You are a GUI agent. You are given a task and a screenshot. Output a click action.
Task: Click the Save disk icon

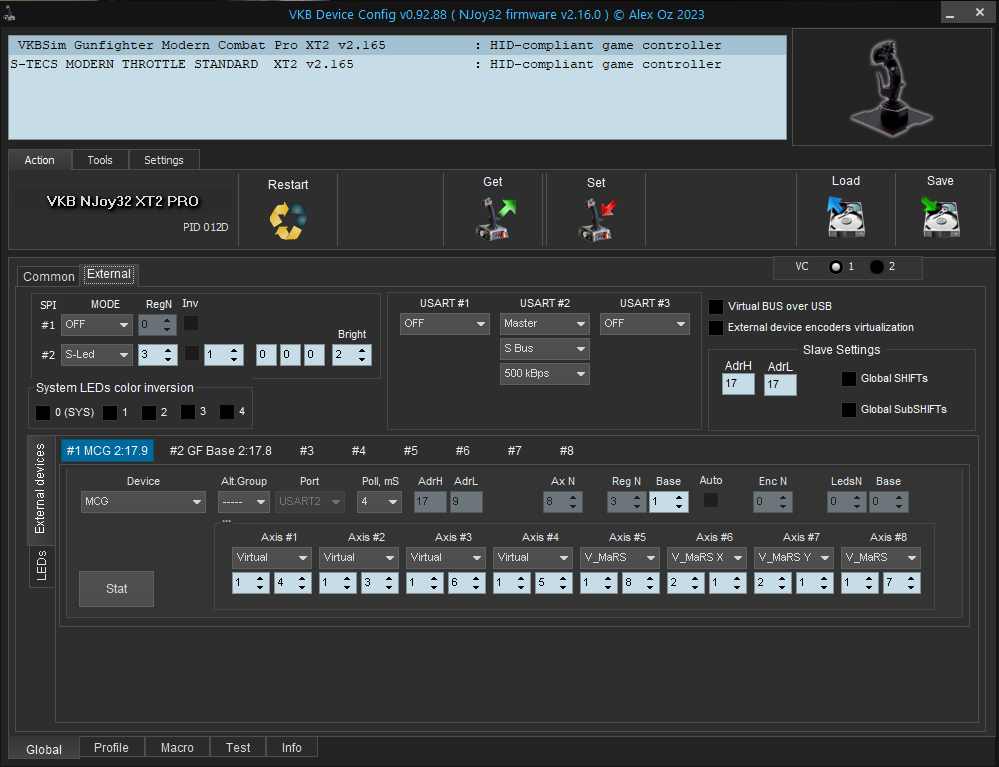coord(939,217)
